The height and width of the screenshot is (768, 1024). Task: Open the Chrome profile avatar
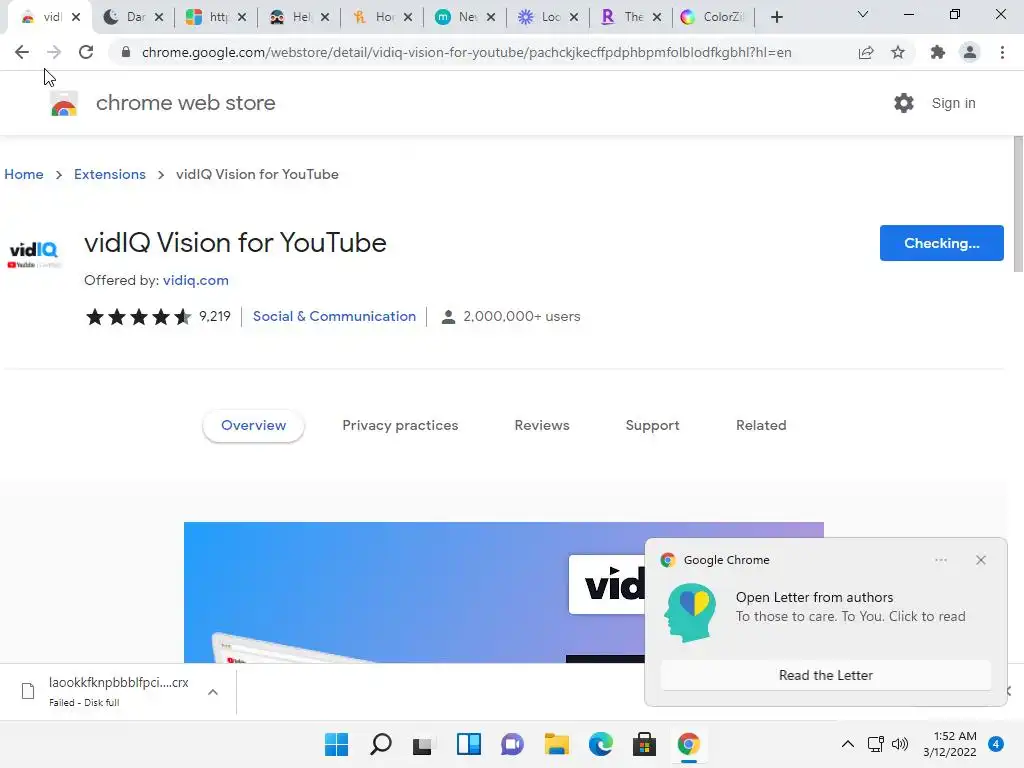click(970, 52)
